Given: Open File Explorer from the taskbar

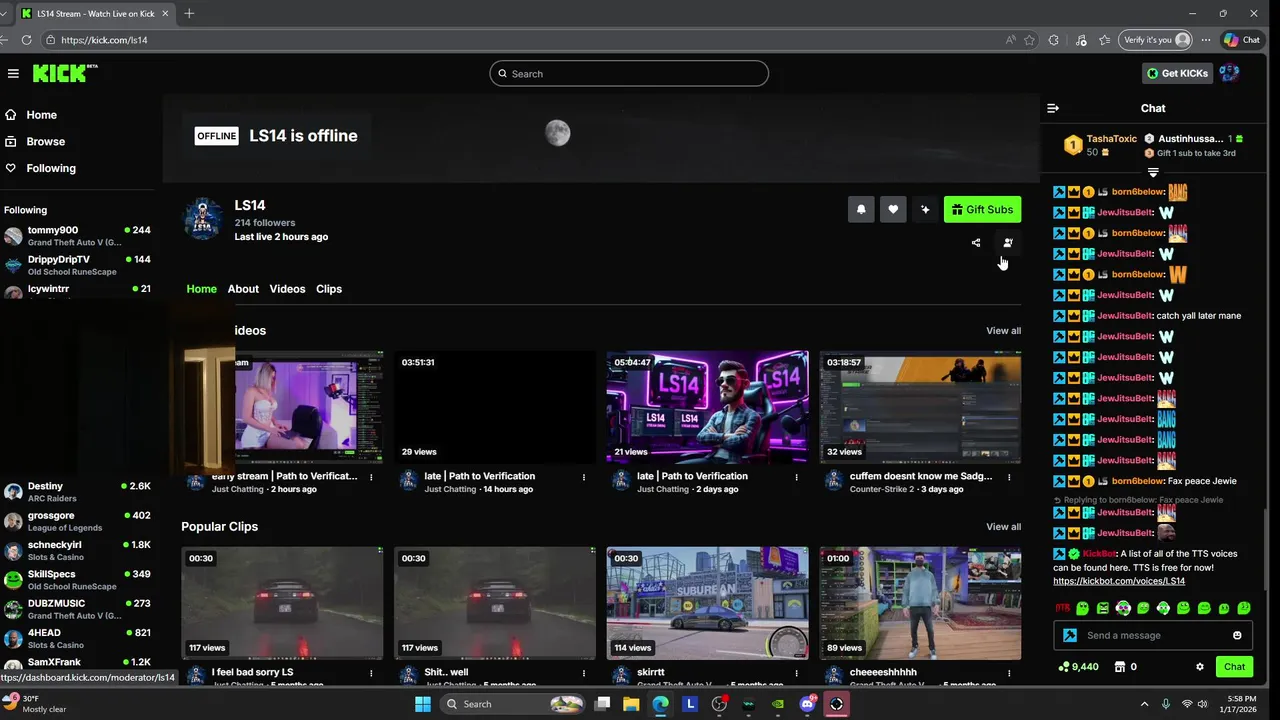Looking at the screenshot, I should (x=631, y=704).
